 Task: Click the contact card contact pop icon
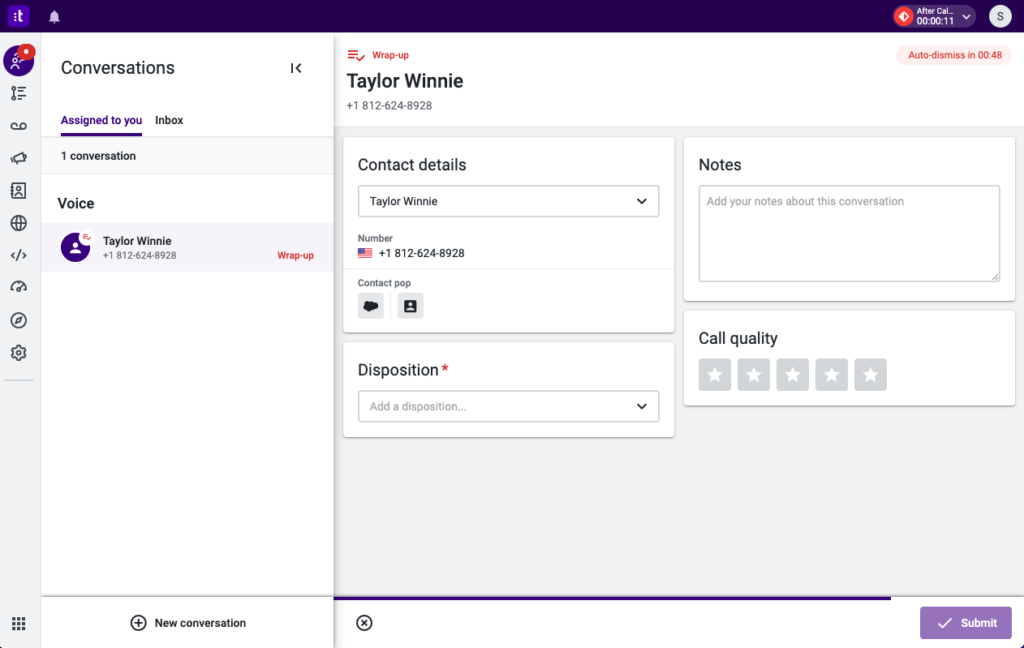point(410,306)
